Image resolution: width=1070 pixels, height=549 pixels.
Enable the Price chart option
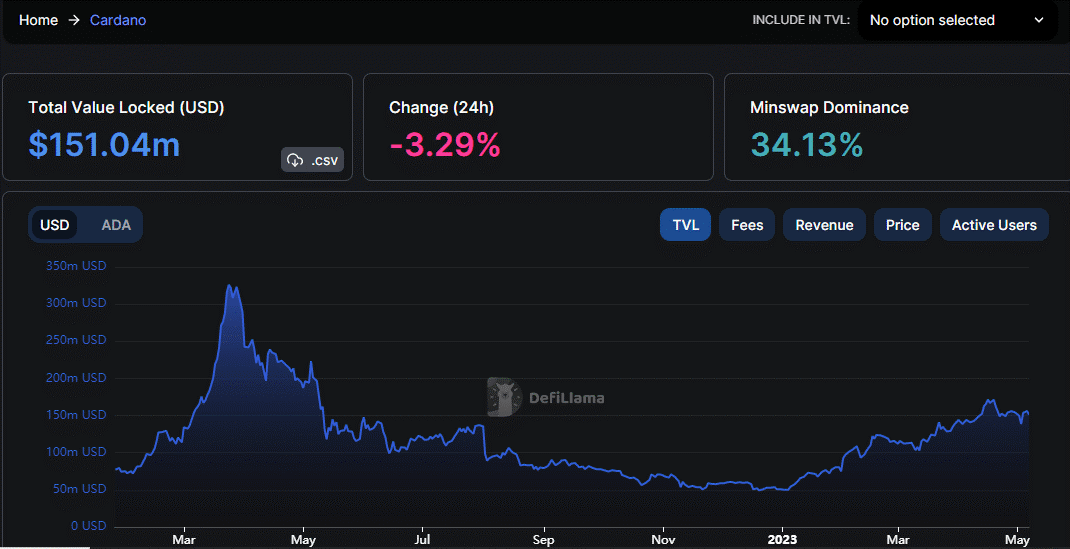(x=902, y=225)
